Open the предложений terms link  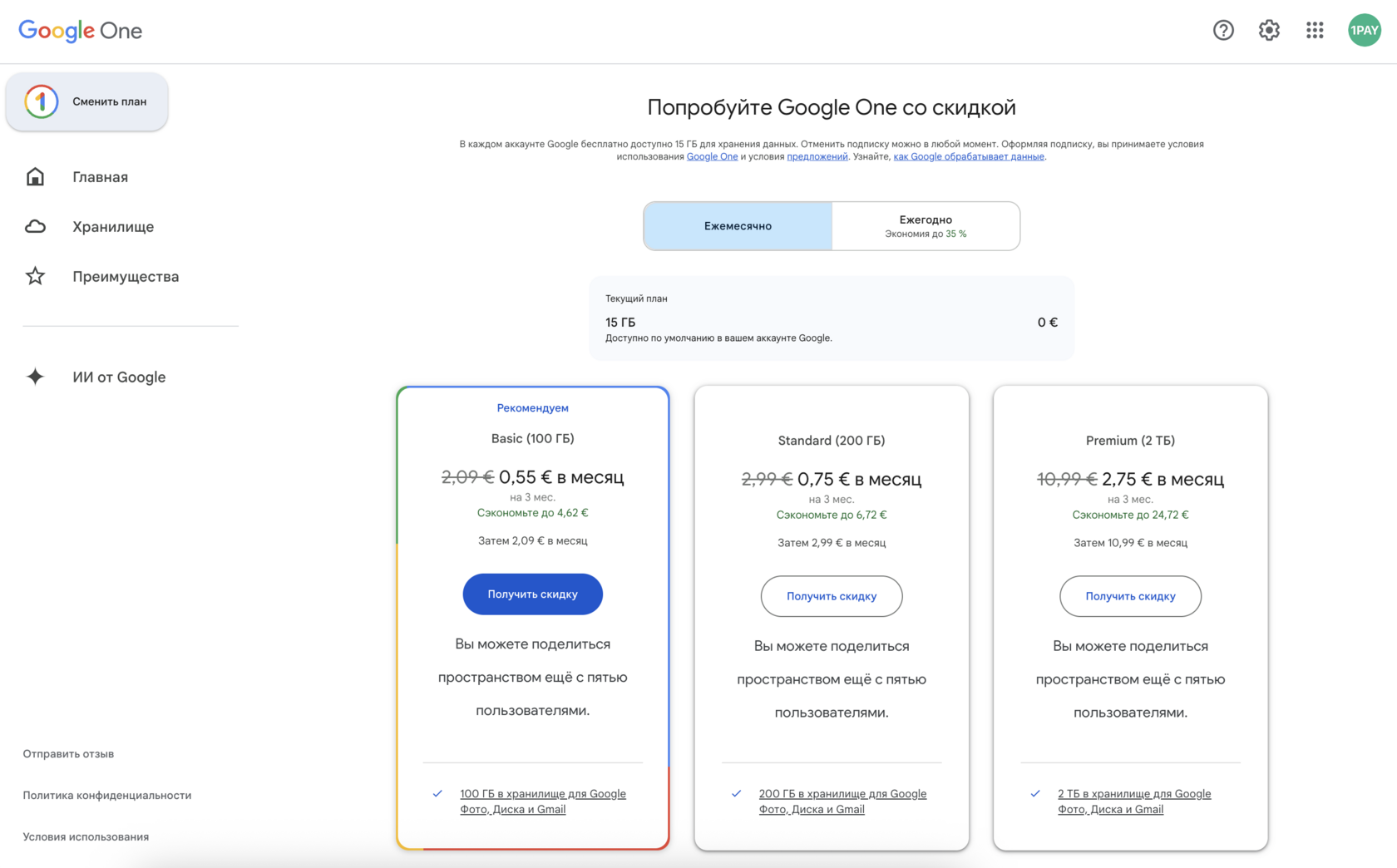pyautogui.click(x=817, y=156)
